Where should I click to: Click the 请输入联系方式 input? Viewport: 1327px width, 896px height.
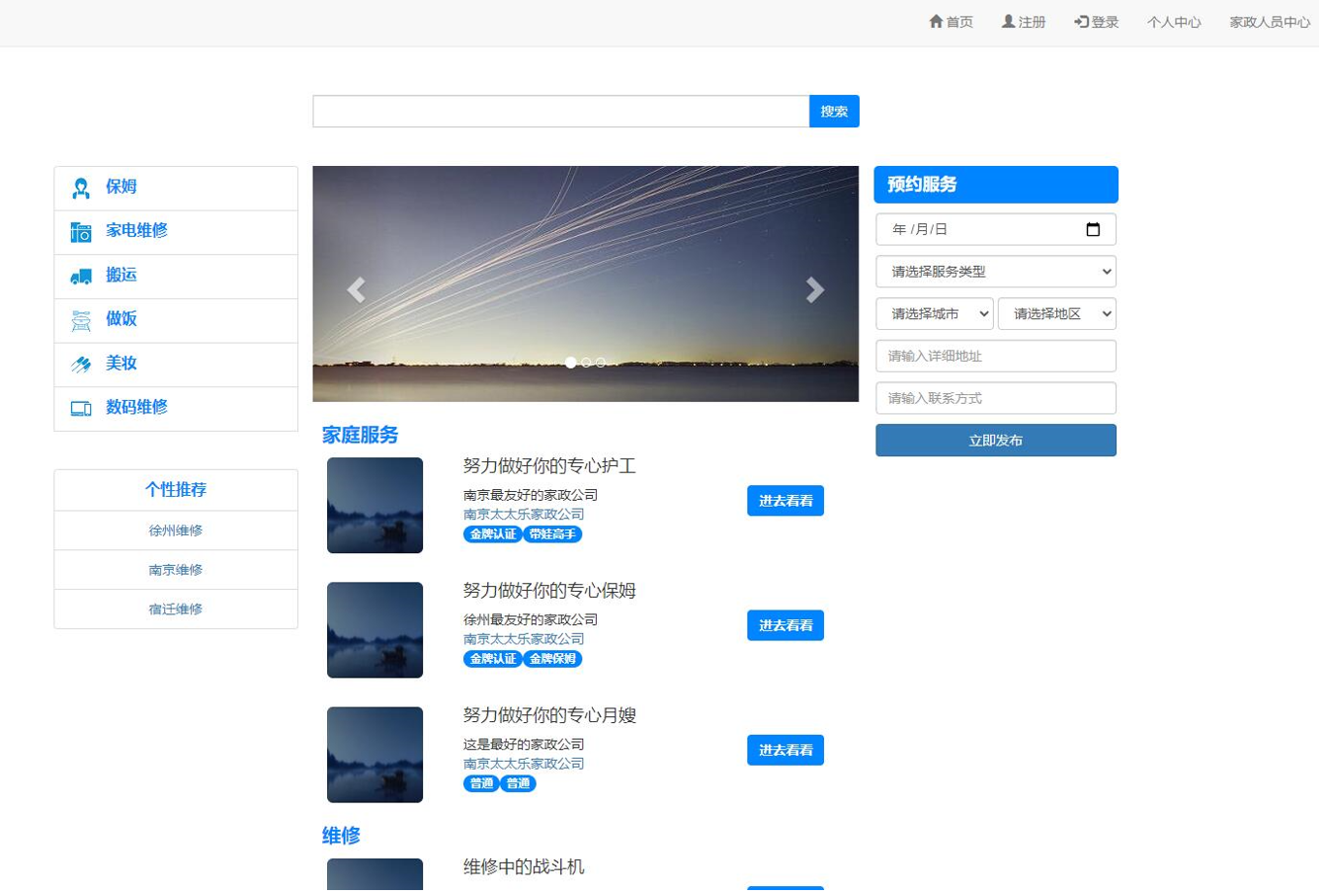(x=1002, y=400)
